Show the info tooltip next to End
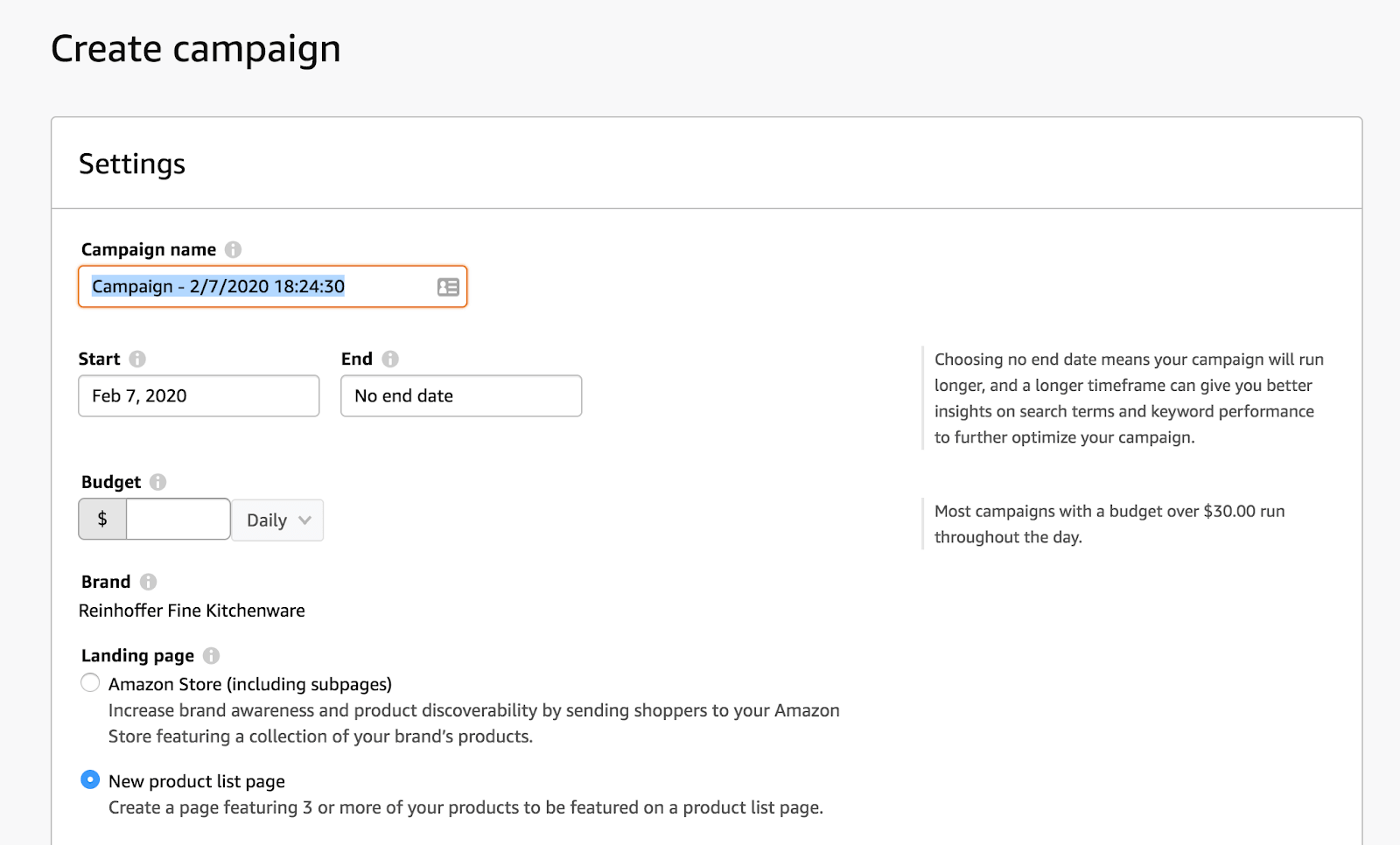 [x=390, y=359]
